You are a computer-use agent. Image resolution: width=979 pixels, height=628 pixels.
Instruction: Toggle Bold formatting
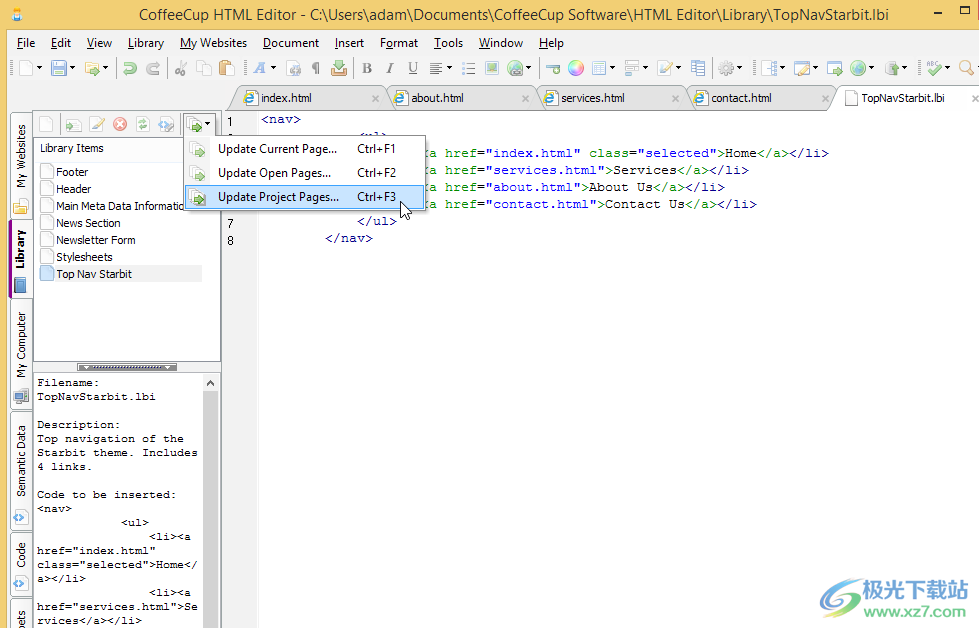367,68
